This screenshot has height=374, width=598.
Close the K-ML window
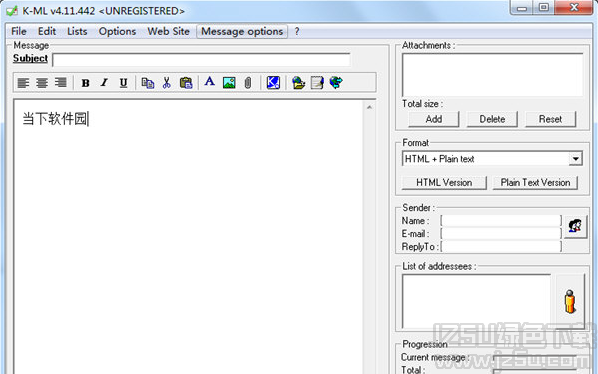574,8
